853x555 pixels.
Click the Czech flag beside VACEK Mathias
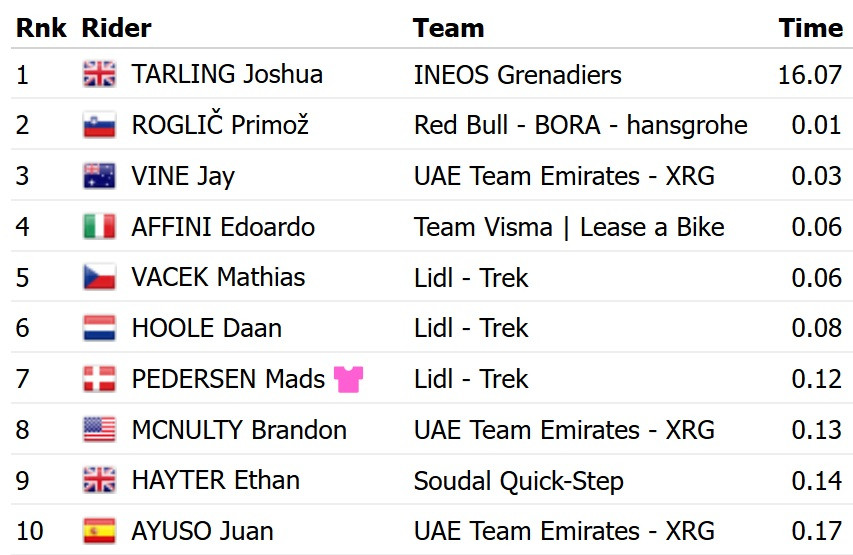click(x=99, y=277)
